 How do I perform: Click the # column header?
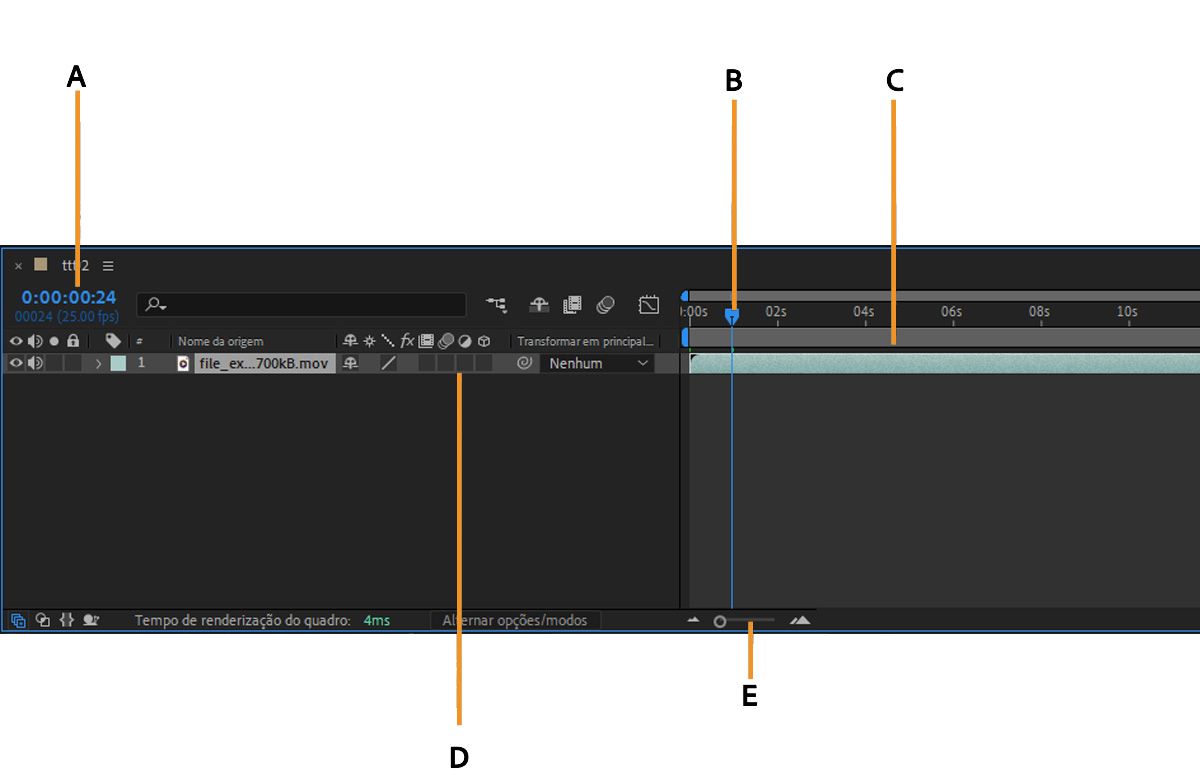[139, 342]
